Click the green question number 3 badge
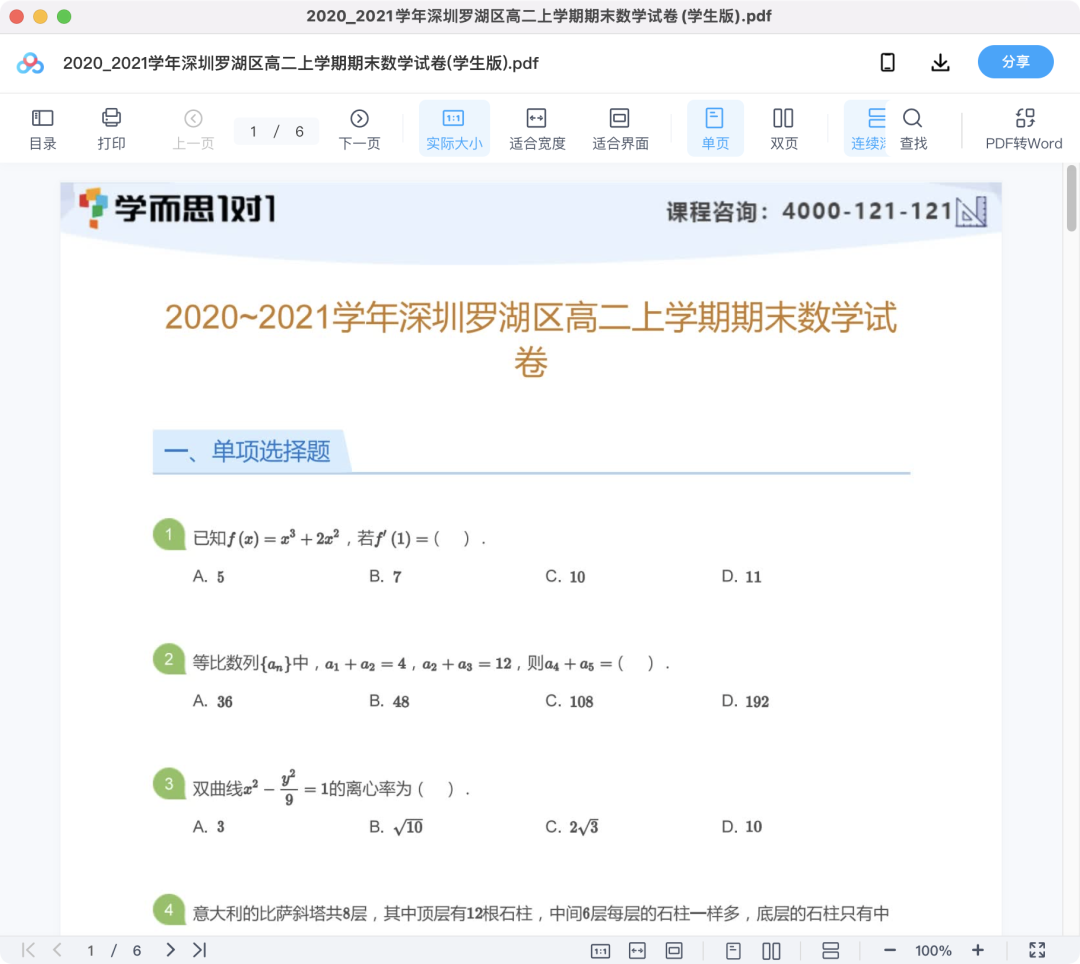This screenshot has width=1080, height=964. [x=169, y=784]
